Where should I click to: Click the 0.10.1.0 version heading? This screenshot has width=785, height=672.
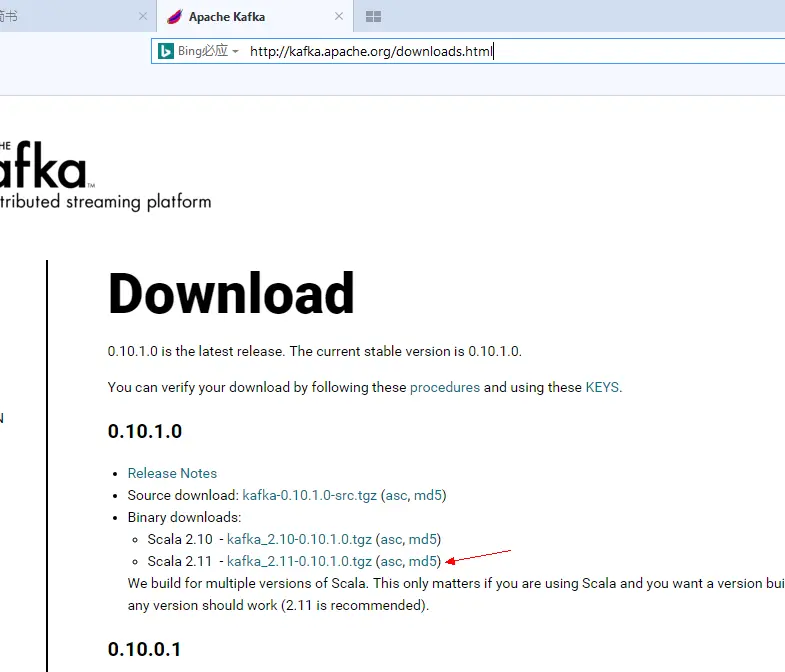tap(145, 431)
